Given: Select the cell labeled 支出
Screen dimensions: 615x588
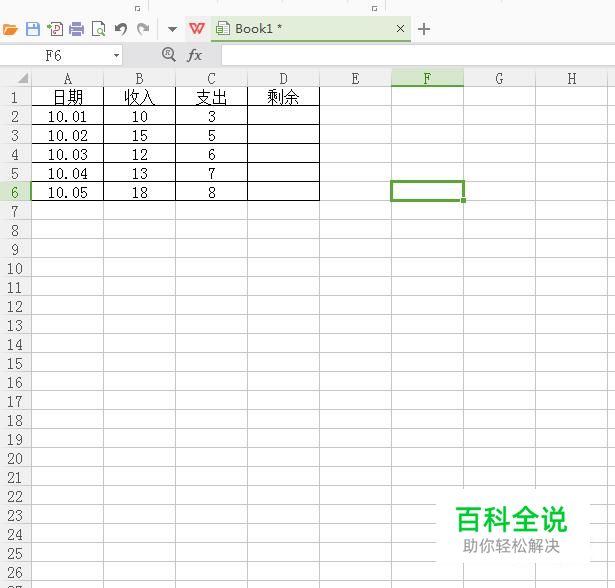Looking at the screenshot, I should tap(211, 97).
